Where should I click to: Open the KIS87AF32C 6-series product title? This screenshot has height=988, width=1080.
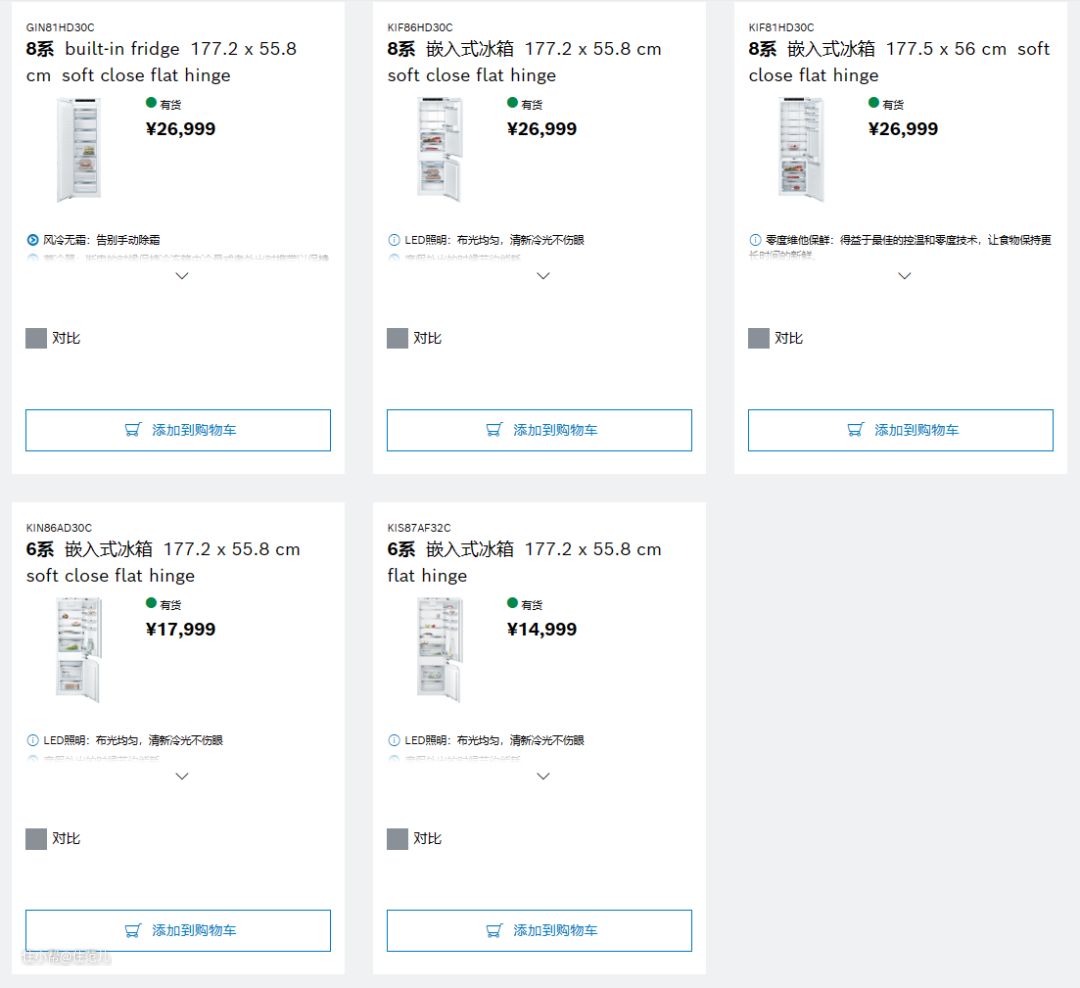click(524, 561)
